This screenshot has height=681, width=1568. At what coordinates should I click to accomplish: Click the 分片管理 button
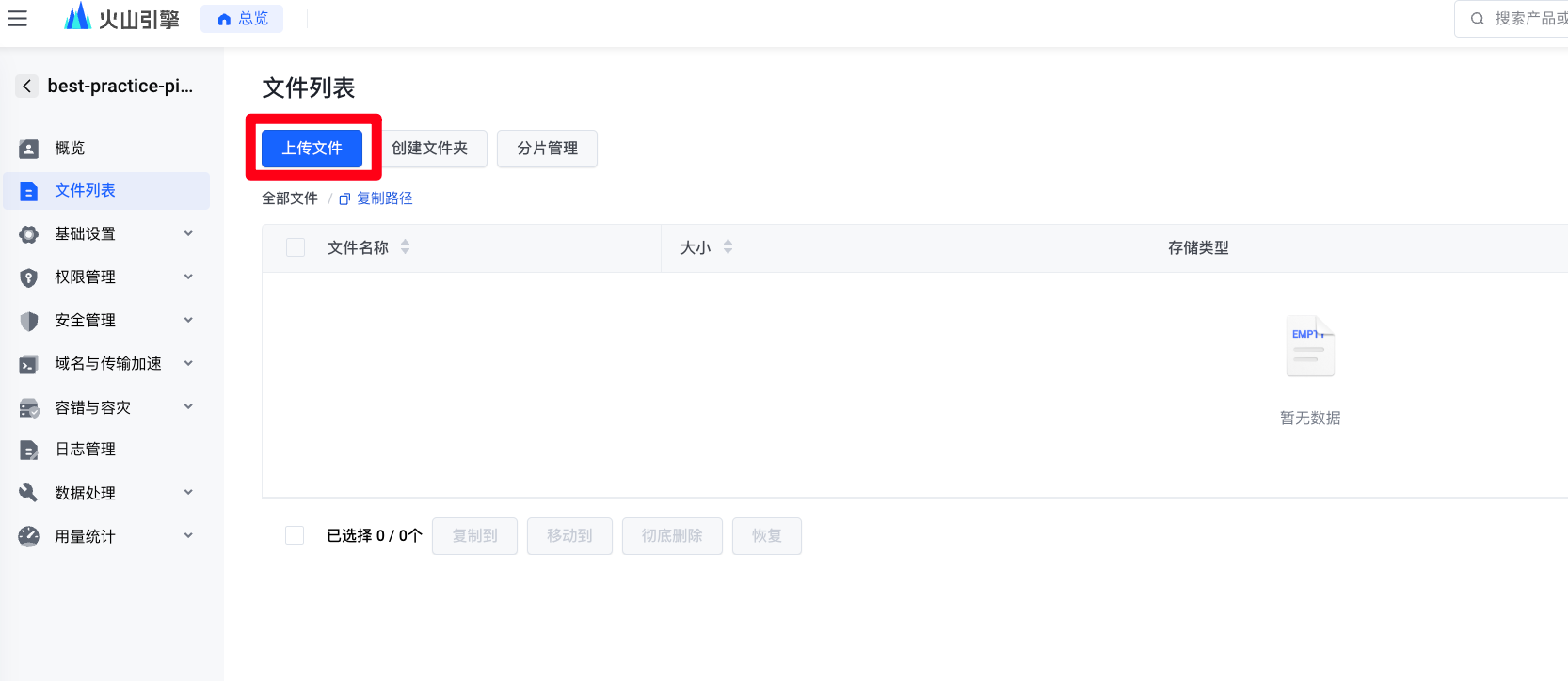(547, 149)
